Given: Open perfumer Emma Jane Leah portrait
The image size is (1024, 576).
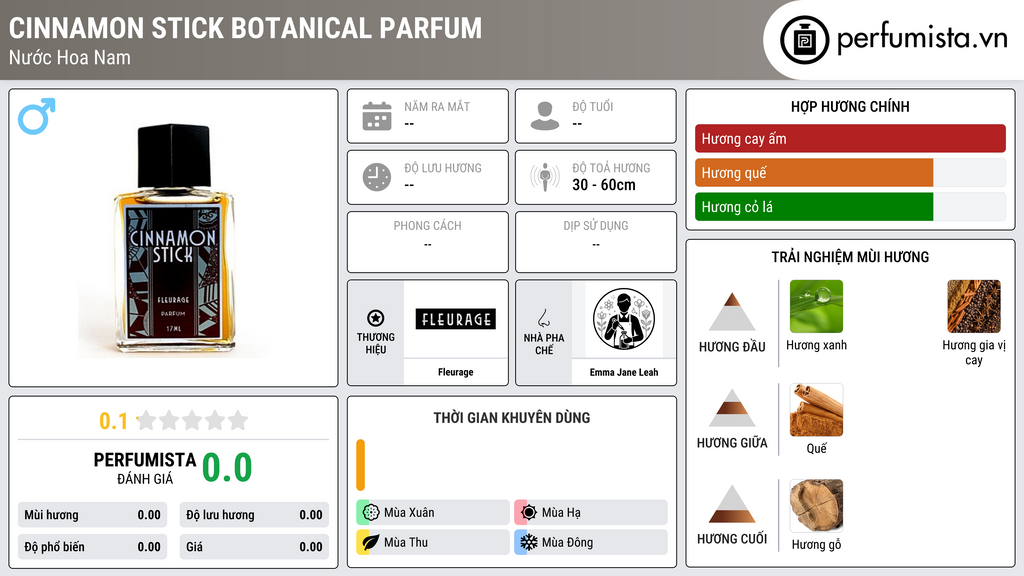Looking at the screenshot, I should [x=624, y=320].
